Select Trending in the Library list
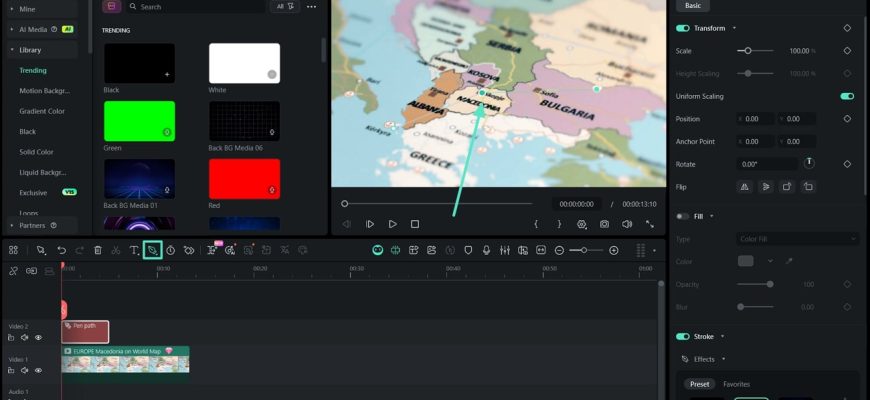This screenshot has height=400, width=870. click(x=33, y=70)
